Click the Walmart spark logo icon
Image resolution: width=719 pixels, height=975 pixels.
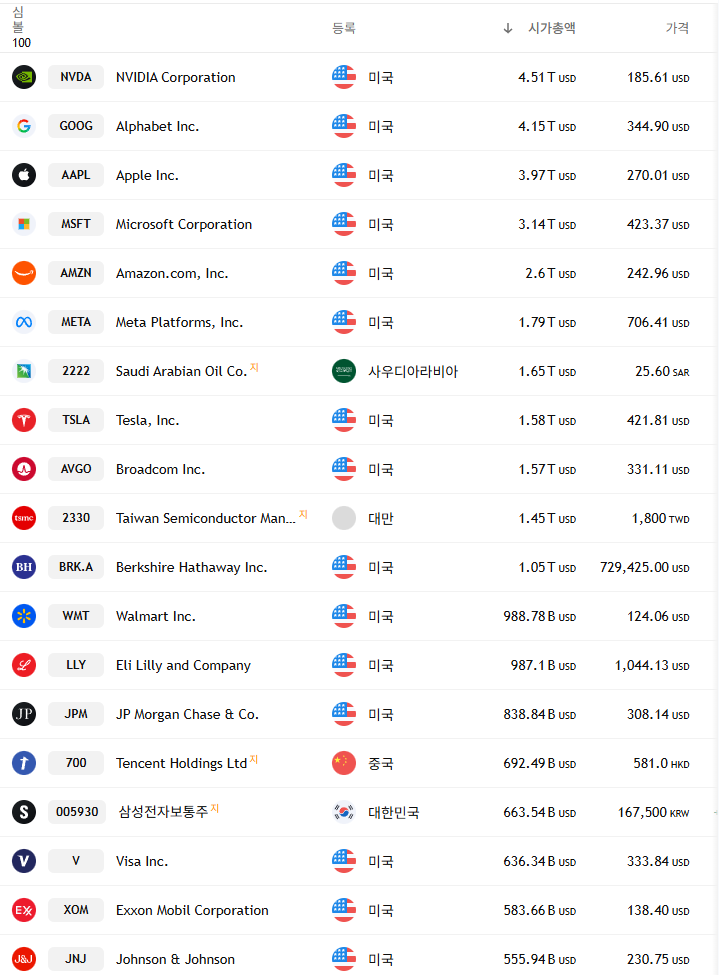coord(24,616)
